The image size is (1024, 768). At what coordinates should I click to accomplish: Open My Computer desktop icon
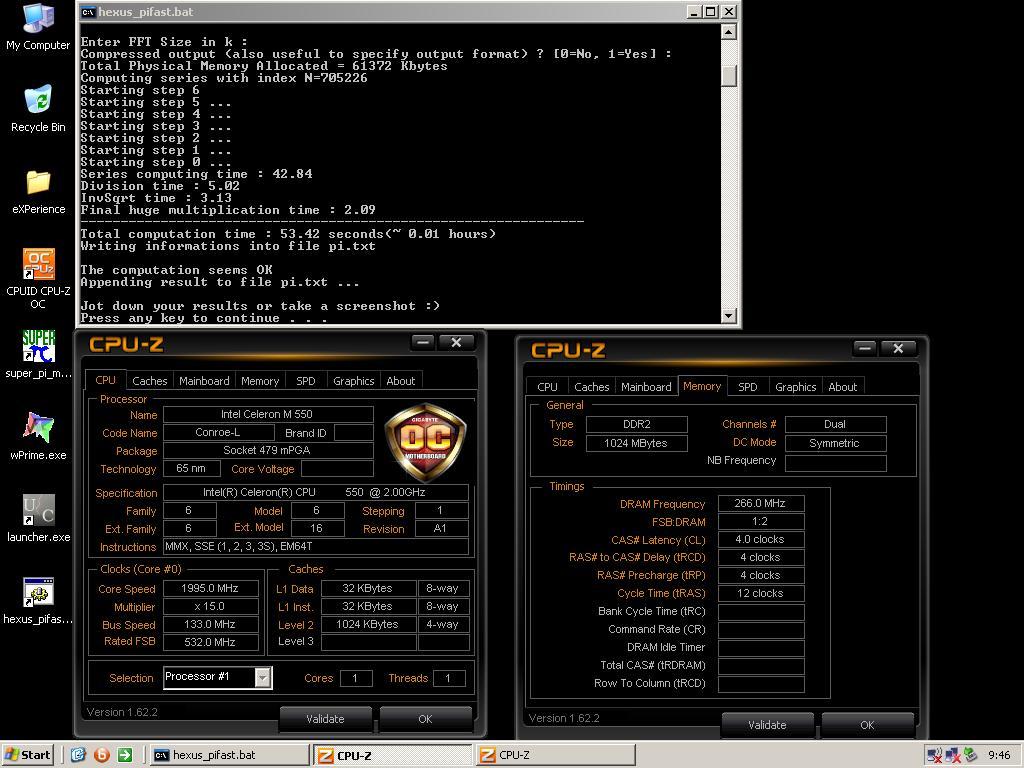(39, 26)
